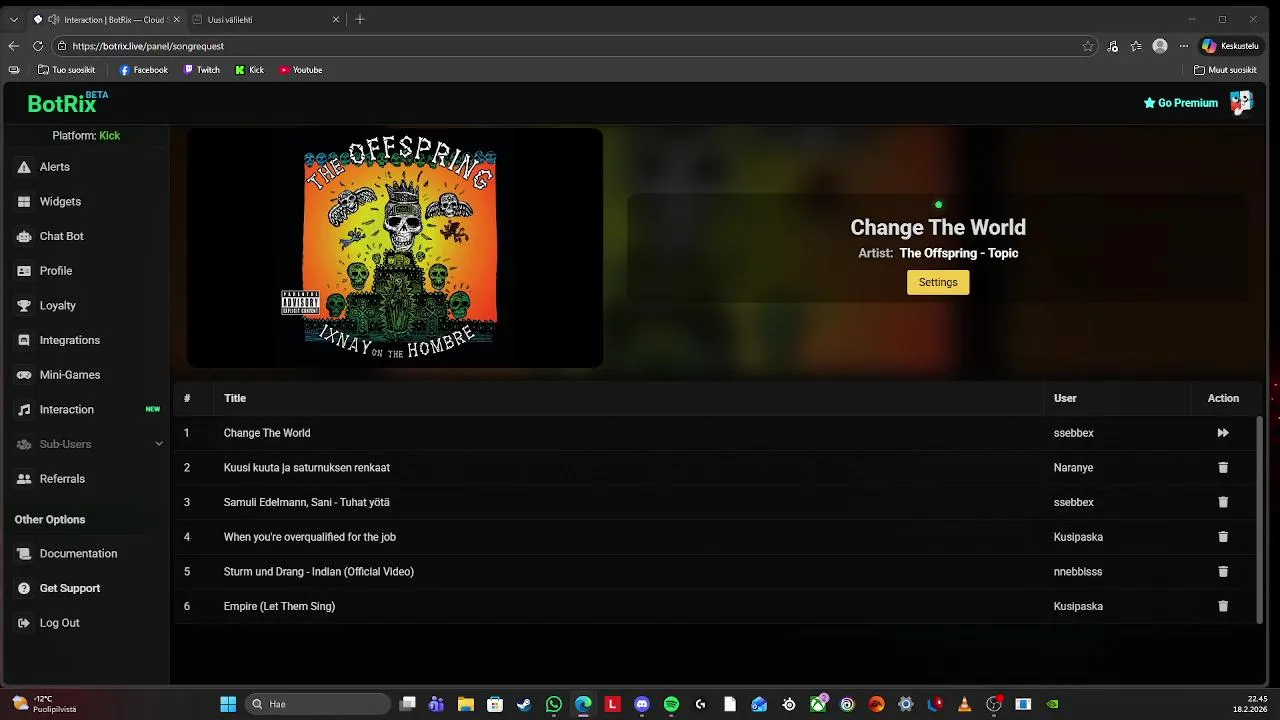Click Get Support in sidebar
Viewport: 1280px width, 720px height.
click(x=69, y=588)
